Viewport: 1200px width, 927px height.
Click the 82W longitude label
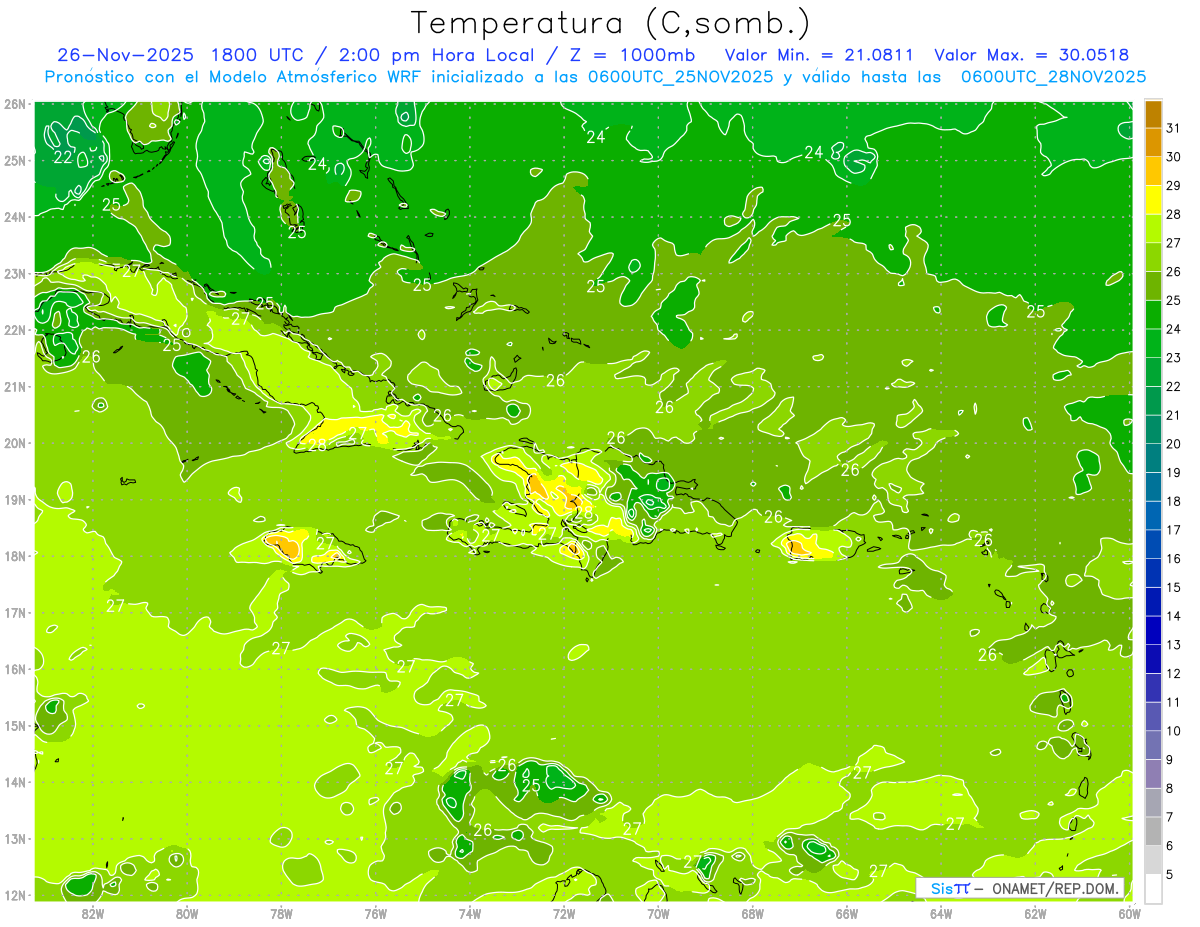[92, 912]
